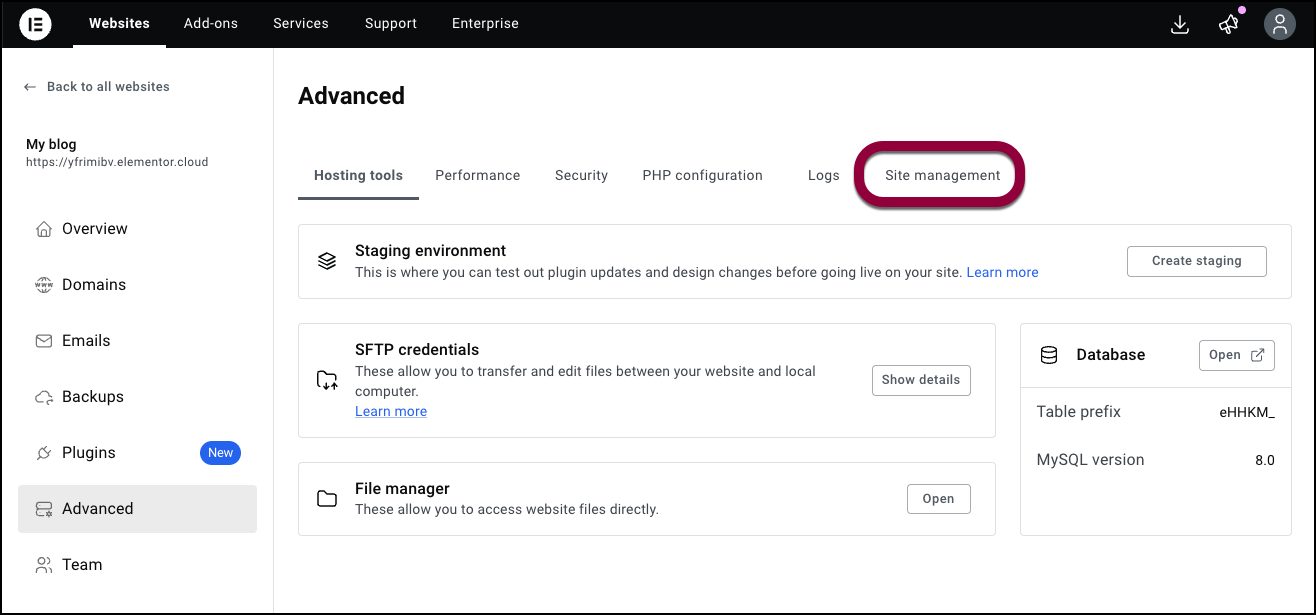Open the user account avatar
Viewport: 1316px width, 615px height.
coord(1279,24)
